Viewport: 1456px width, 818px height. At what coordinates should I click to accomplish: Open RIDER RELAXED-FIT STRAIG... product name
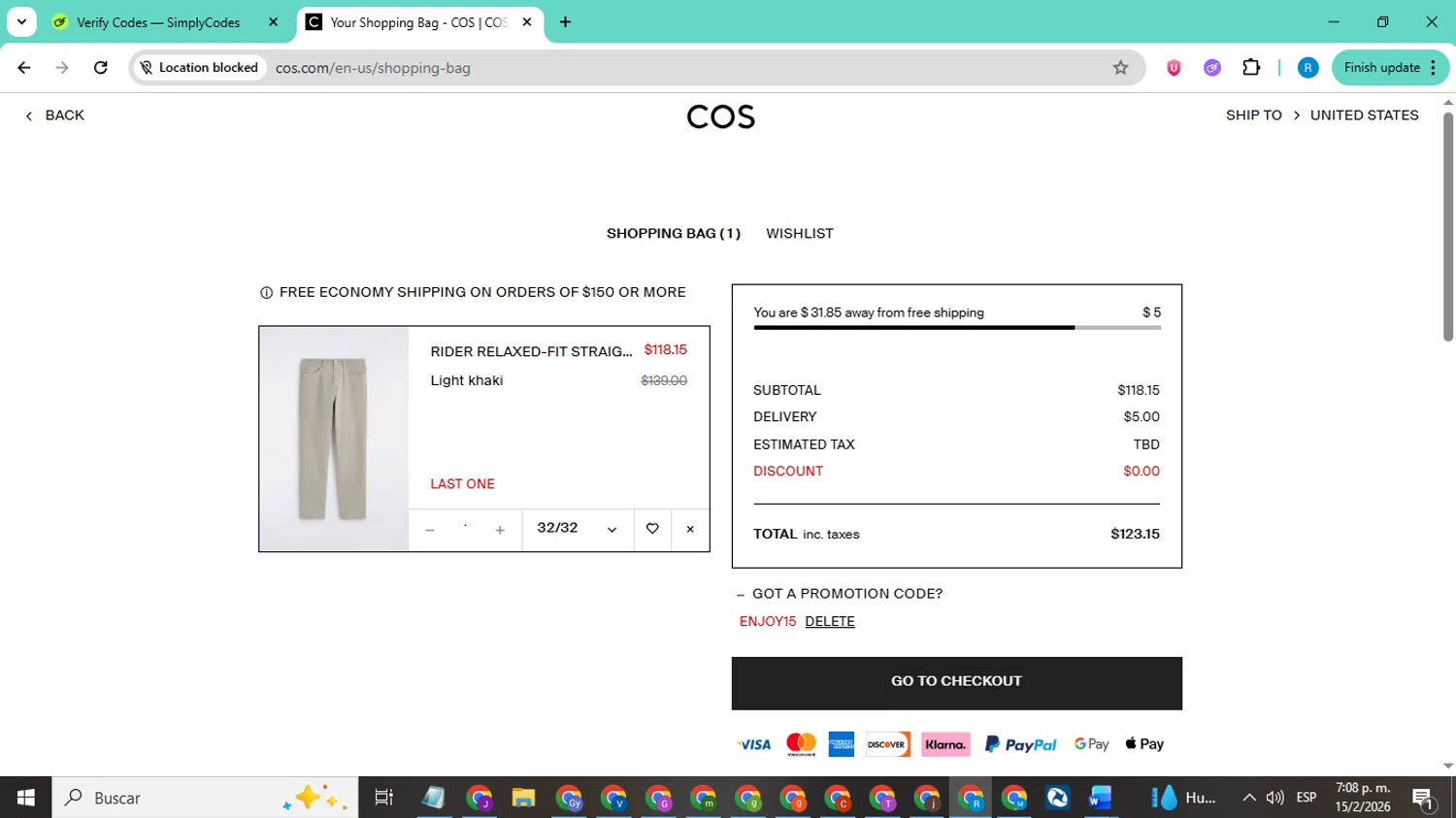coord(531,351)
